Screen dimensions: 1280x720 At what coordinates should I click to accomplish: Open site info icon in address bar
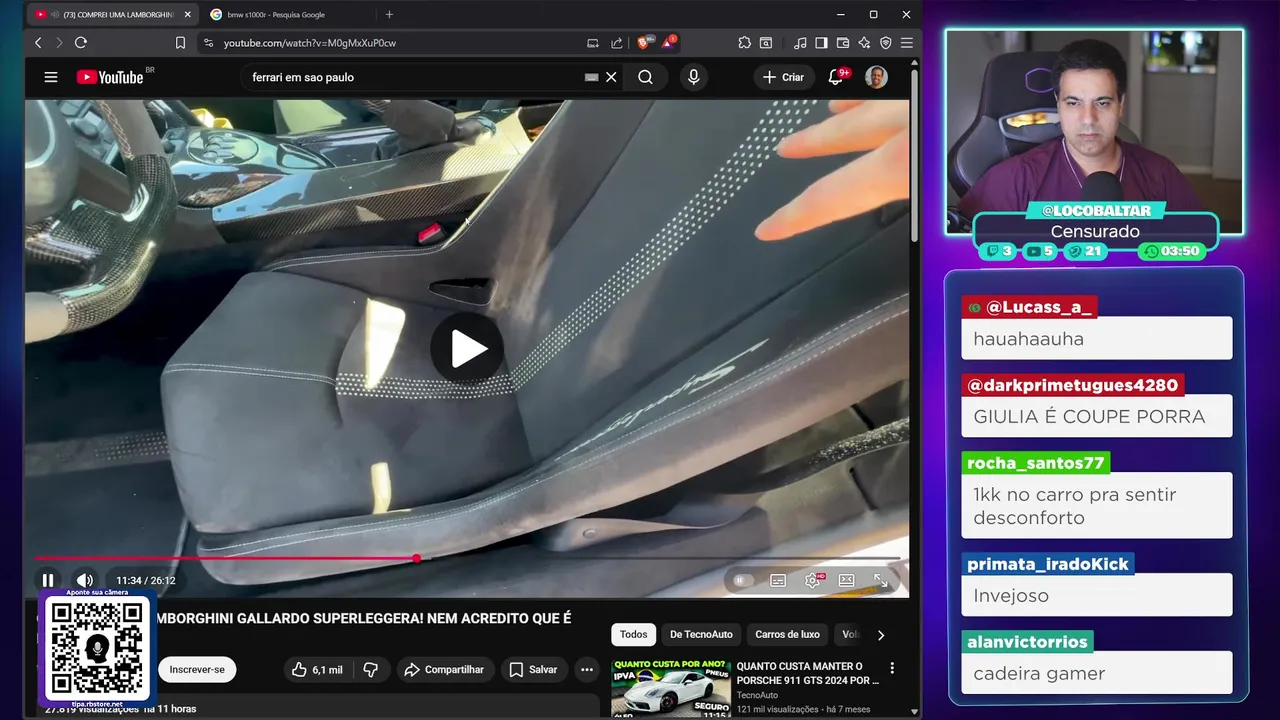[x=208, y=43]
